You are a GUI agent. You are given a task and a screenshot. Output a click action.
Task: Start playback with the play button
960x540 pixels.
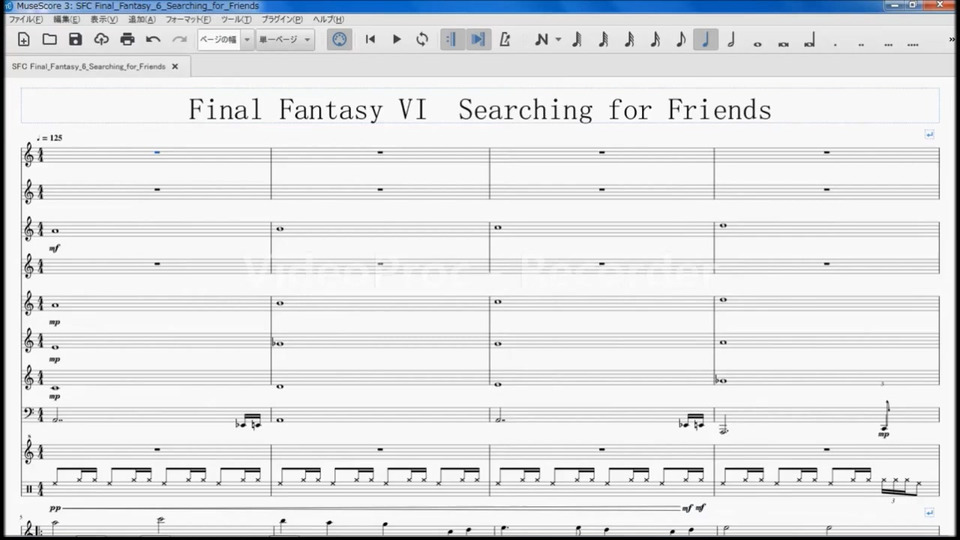tap(397, 40)
